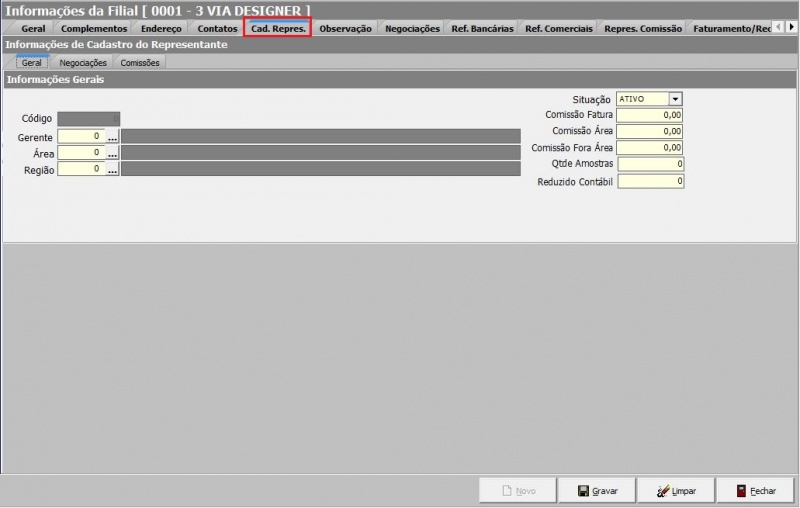Open Área lookup ellipsis button
The height and width of the screenshot is (508, 800).
[113, 153]
